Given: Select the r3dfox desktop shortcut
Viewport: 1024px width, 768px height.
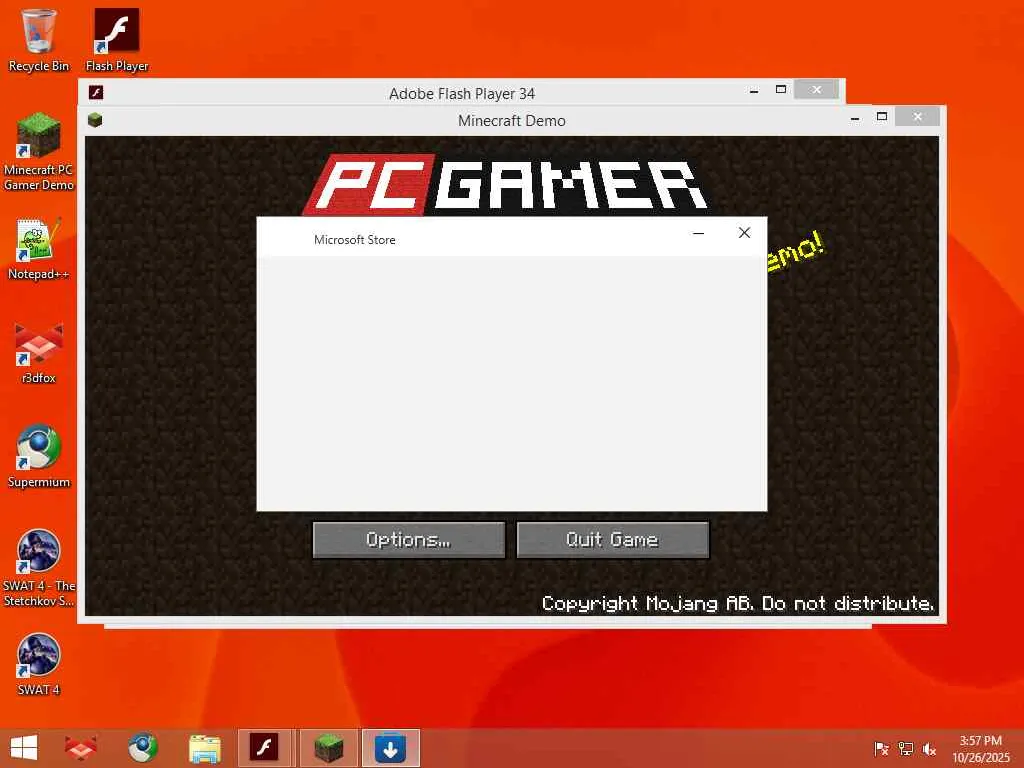Looking at the screenshot, I should pos(39,353).
